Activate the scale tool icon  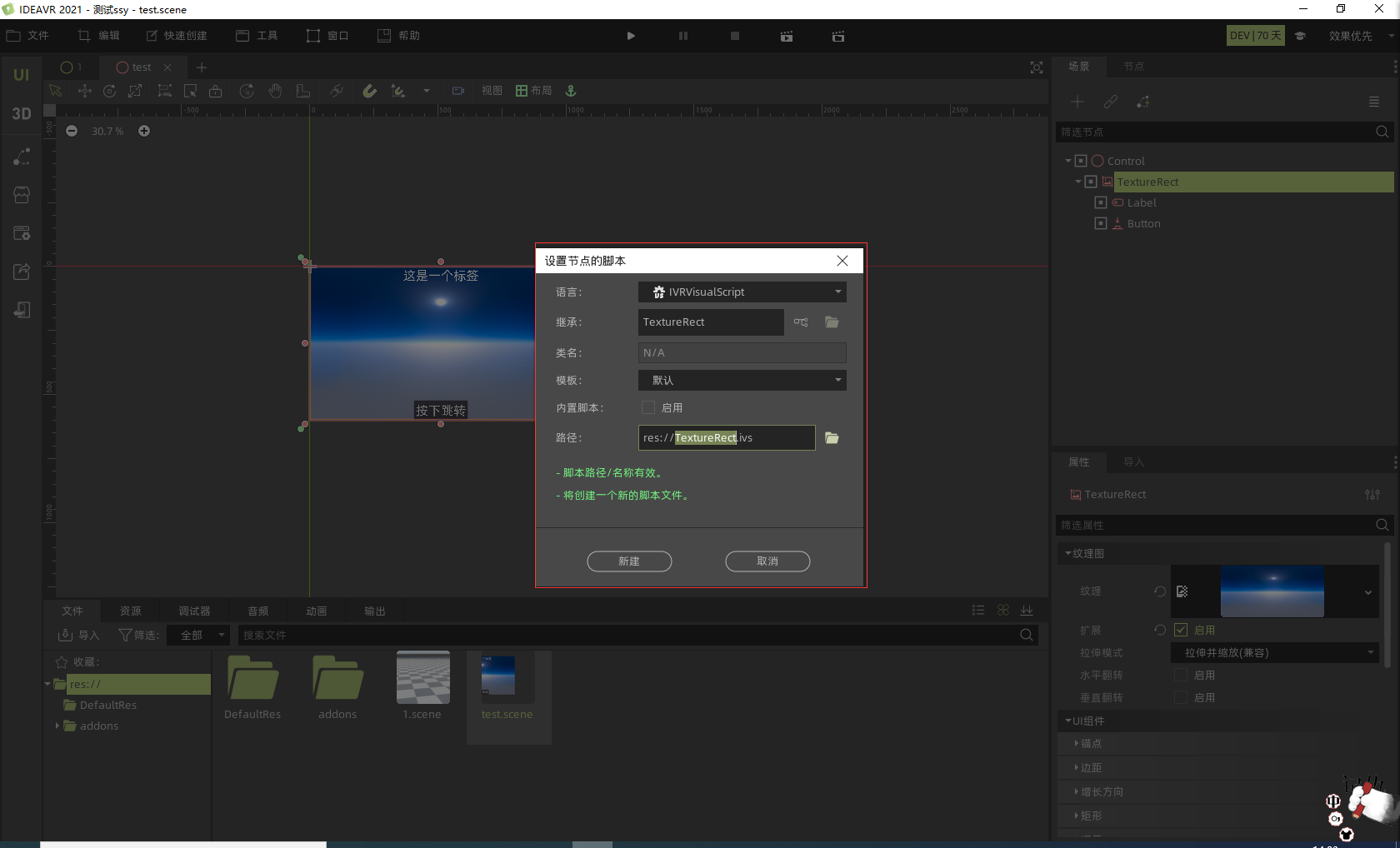coord(135,91)
